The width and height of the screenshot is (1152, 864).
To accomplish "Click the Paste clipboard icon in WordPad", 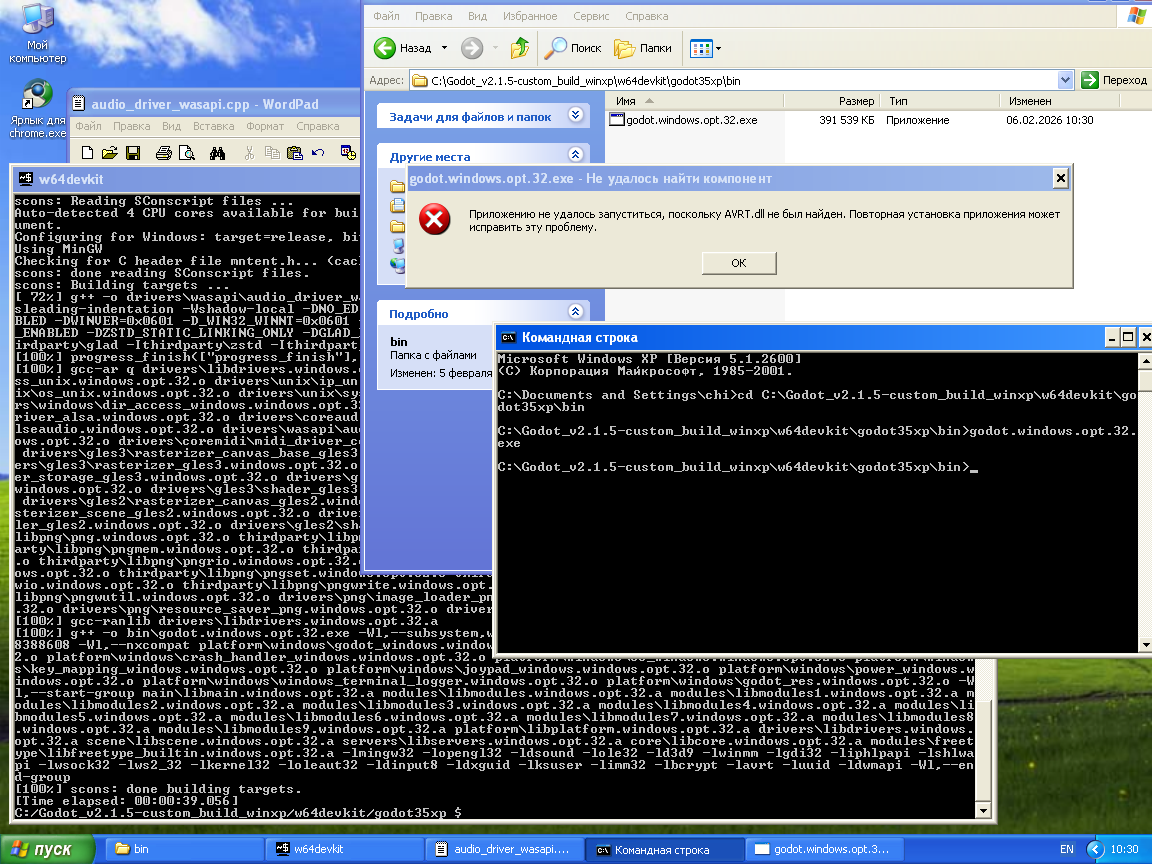I will pyautogui.click(x=295, y=153).
